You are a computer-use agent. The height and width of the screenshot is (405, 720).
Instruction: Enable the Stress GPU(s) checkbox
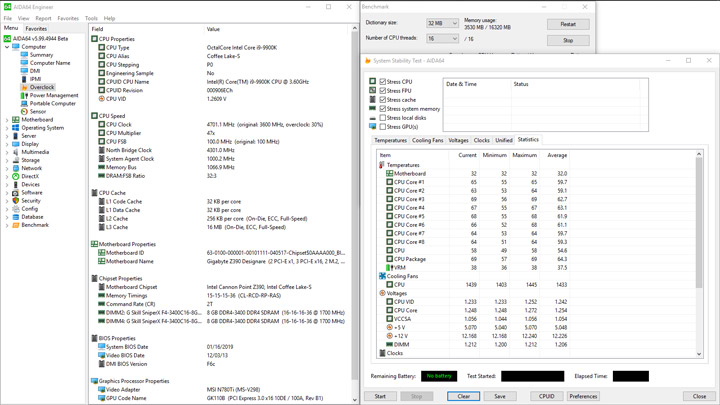click(x=383, y=127)
